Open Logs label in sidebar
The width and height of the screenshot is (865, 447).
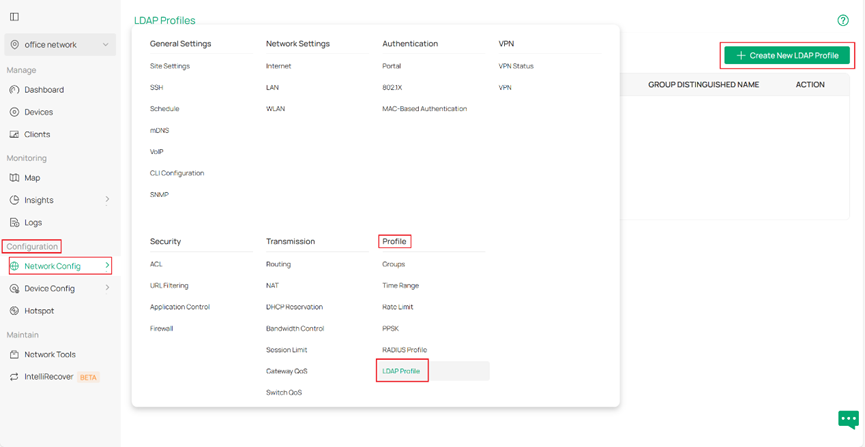(33, 222)
